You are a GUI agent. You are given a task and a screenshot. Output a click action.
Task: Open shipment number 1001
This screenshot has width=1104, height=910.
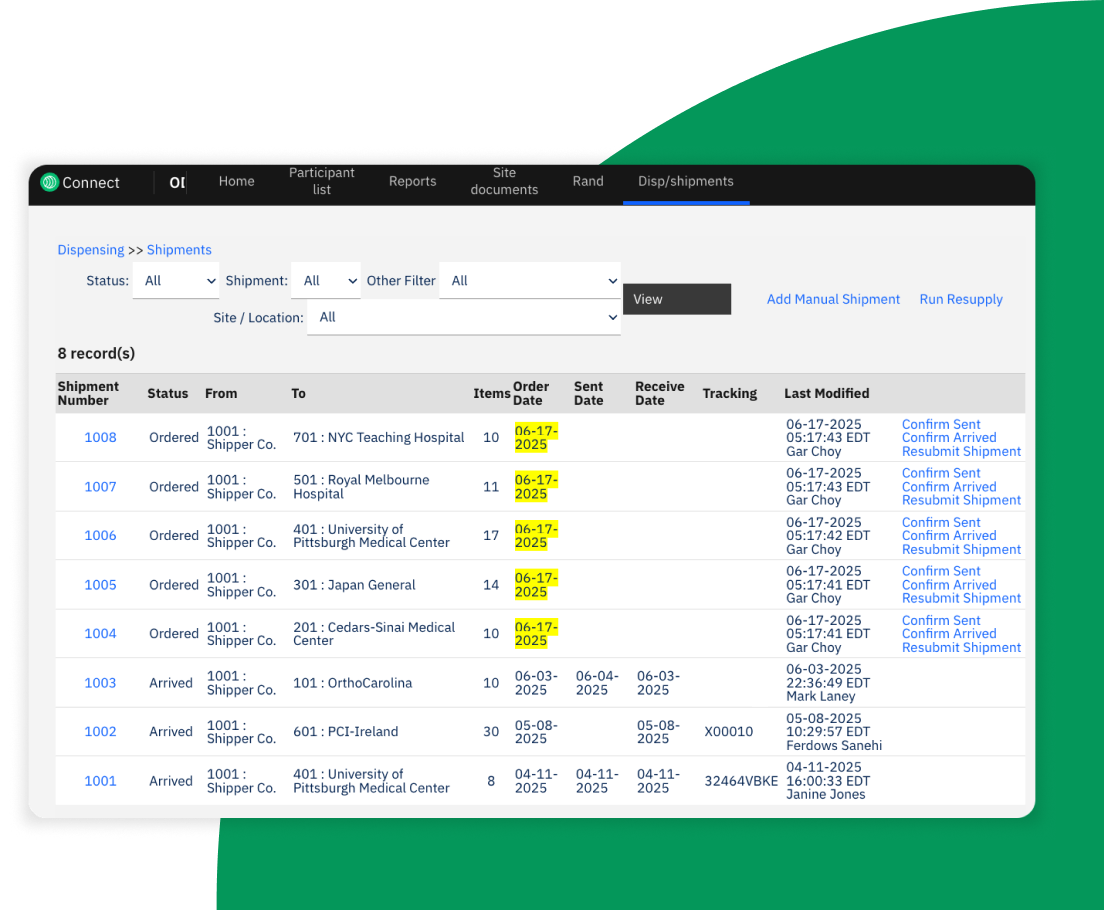(x=100, y=781)
